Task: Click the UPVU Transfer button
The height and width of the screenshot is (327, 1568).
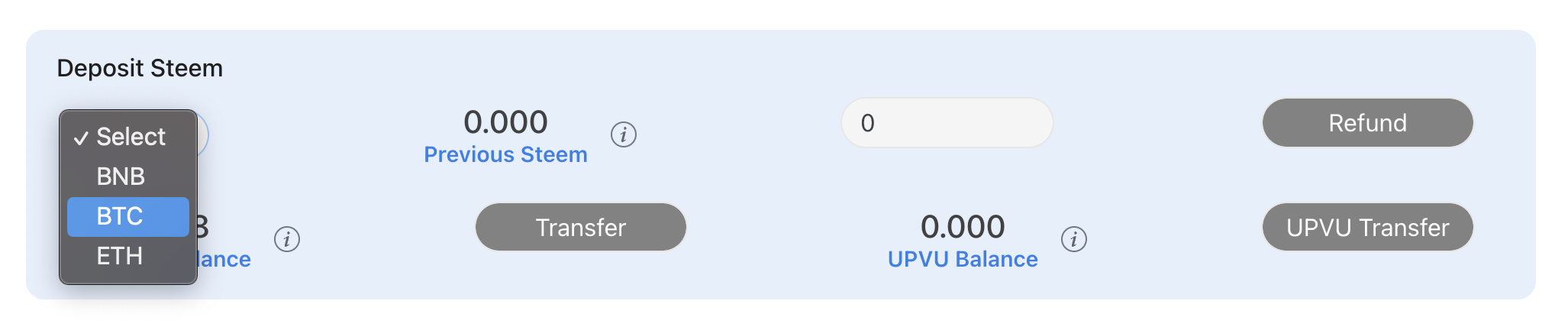Action: coord(1366,228)
